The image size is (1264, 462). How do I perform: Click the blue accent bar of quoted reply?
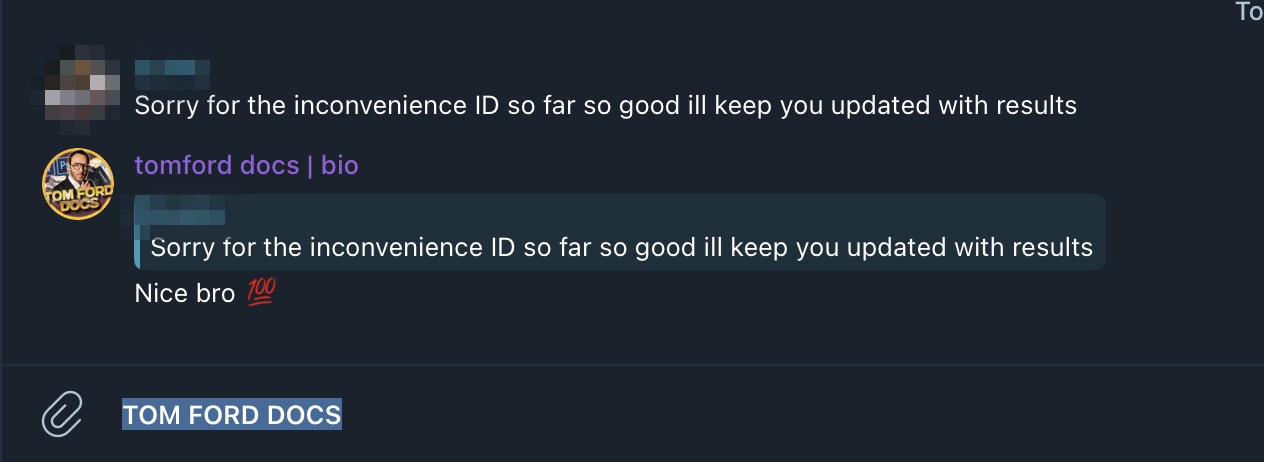tap(137, 232)
